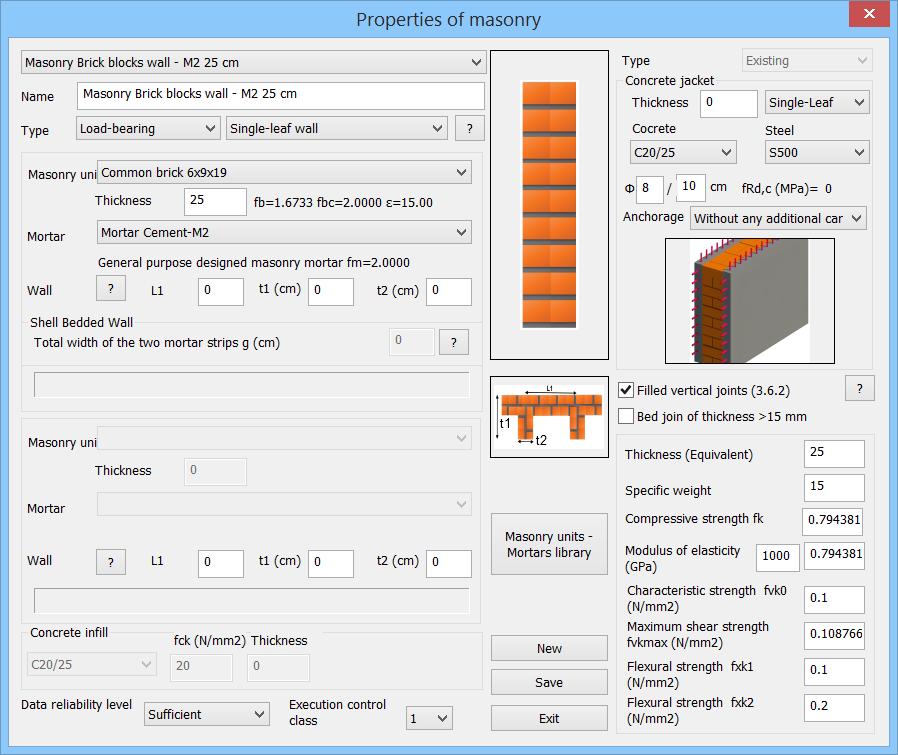Click the Maximum shear strength fvkmax field
The image size is (898, 755).
point(834,636)
